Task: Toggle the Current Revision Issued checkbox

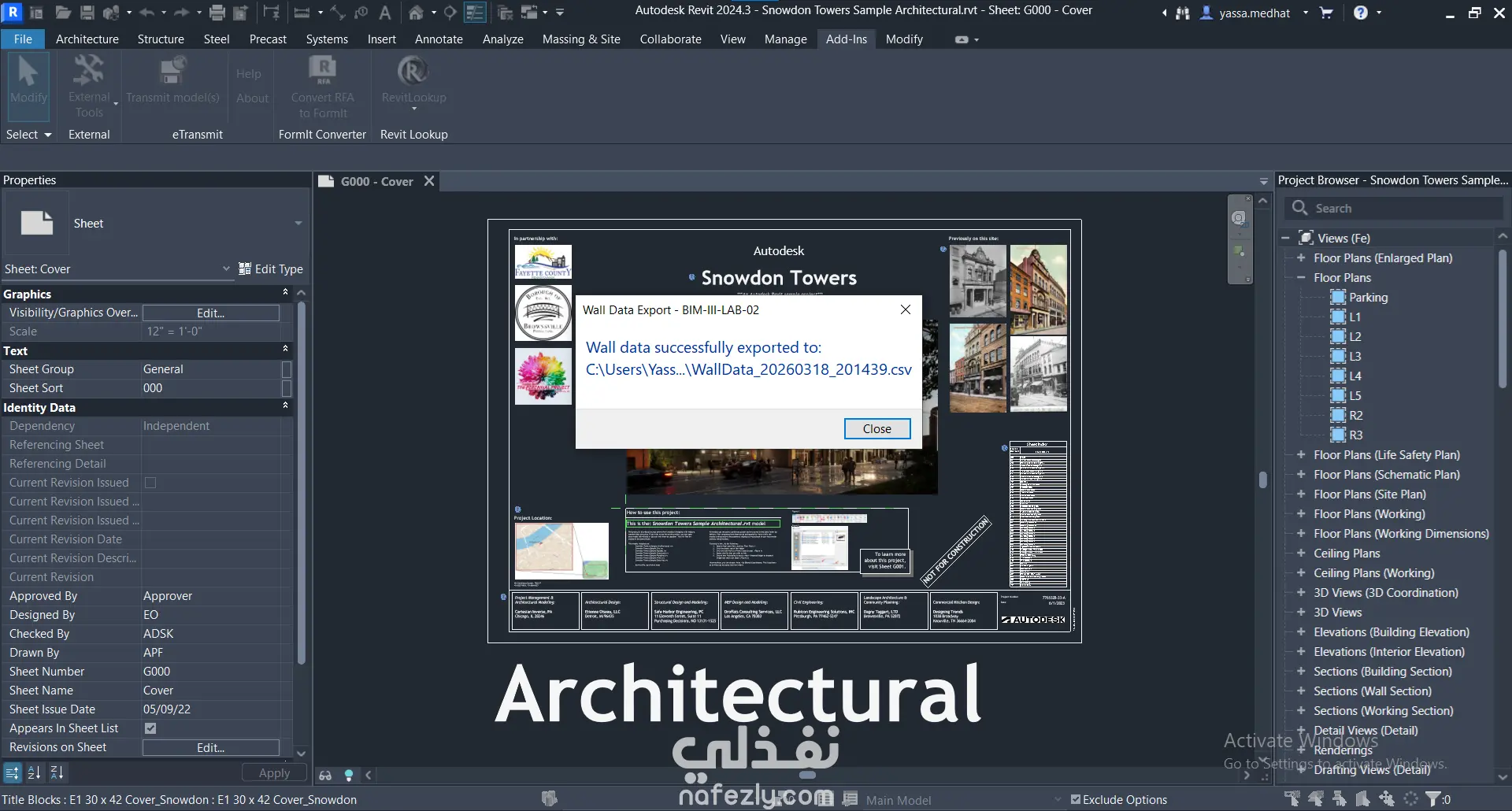Action: [x=150, y=483]
